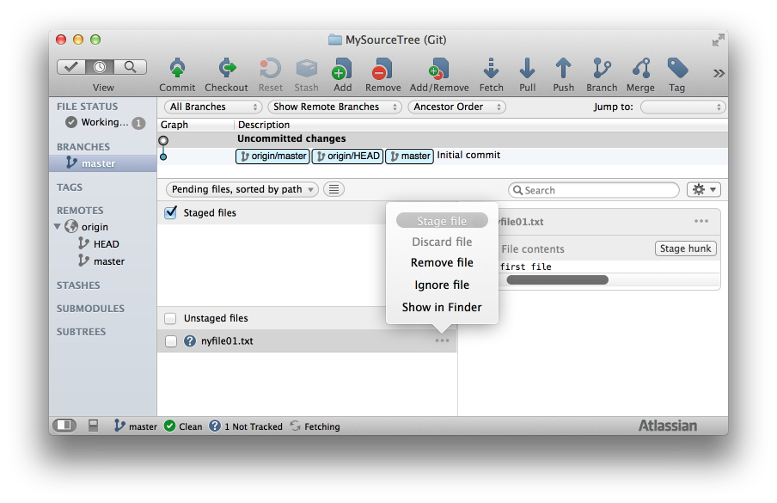Viewport: 777px width, 503px height.
Task: Click the Not Tracked status icon
Action: 215,426
